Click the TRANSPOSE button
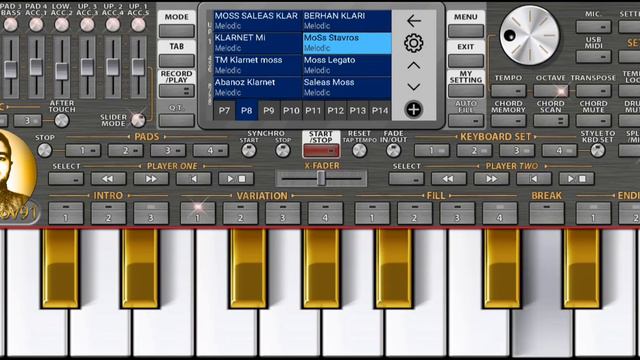 click(593, 90)
